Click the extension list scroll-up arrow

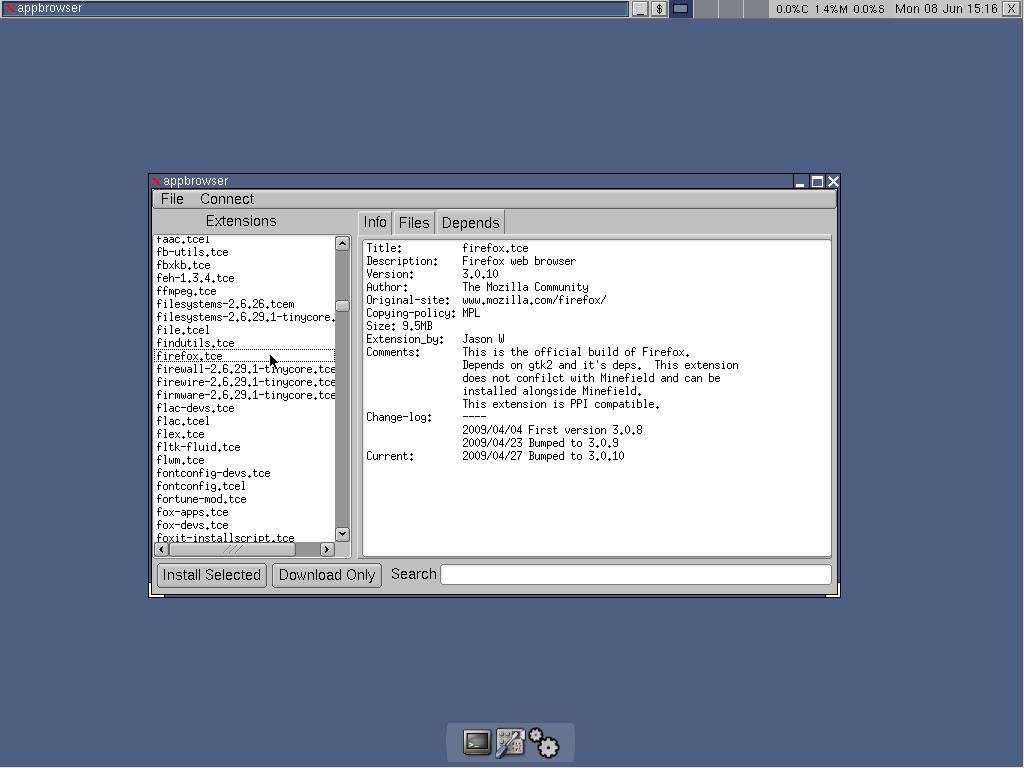tap(342, 244)
